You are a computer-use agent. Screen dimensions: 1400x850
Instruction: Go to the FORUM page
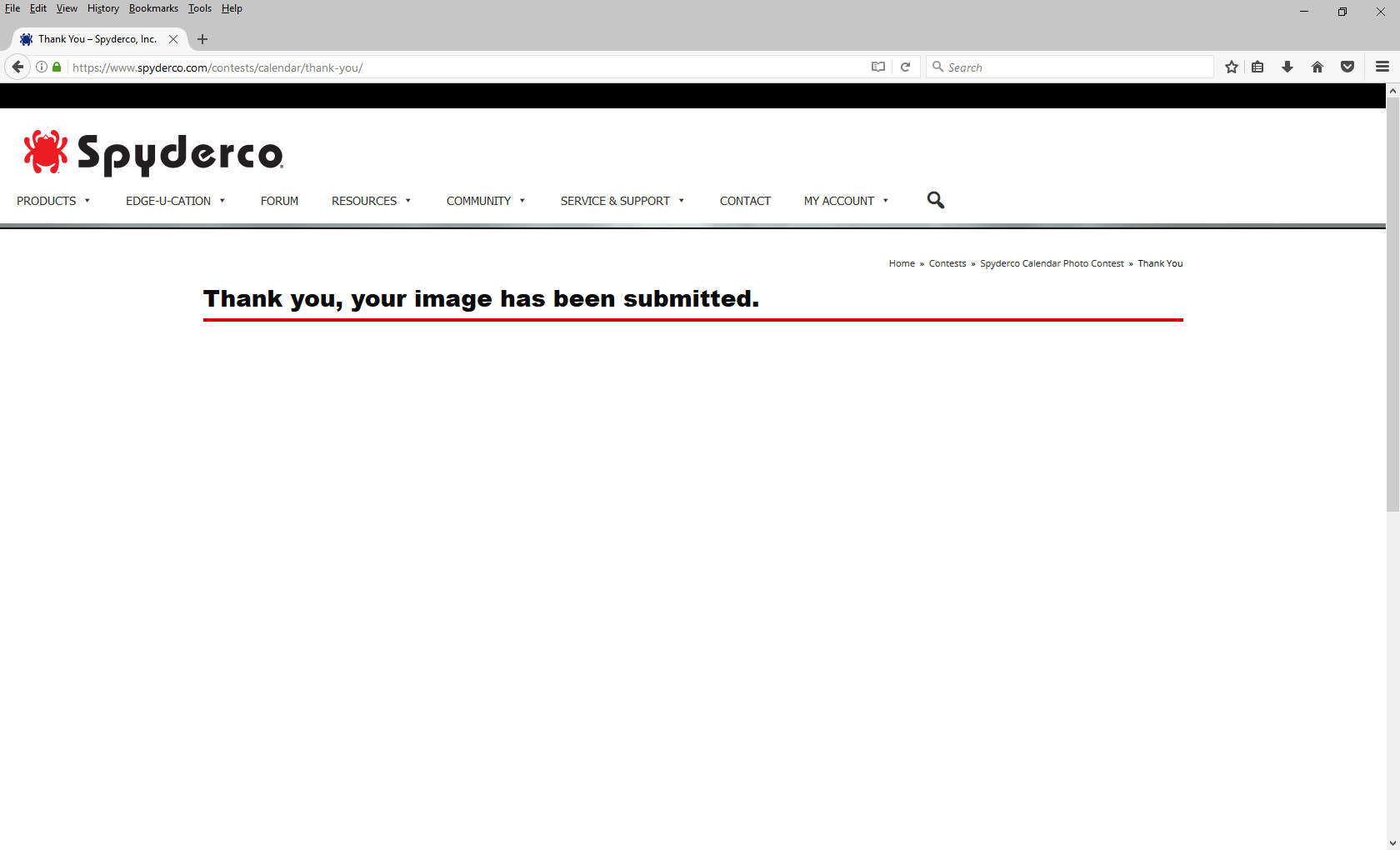pyautogui.click(x=279, y=201)
